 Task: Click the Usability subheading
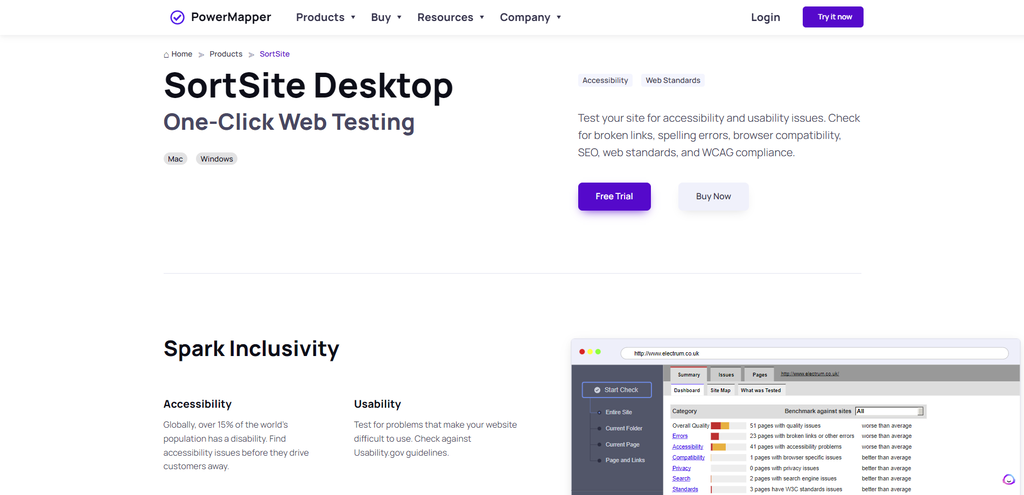tap(377, 404)
